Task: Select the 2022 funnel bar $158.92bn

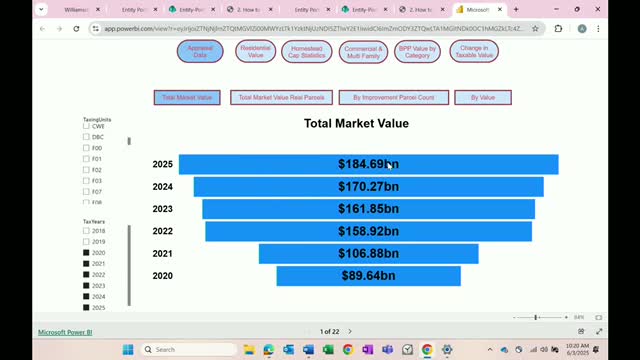Action: 369,231
